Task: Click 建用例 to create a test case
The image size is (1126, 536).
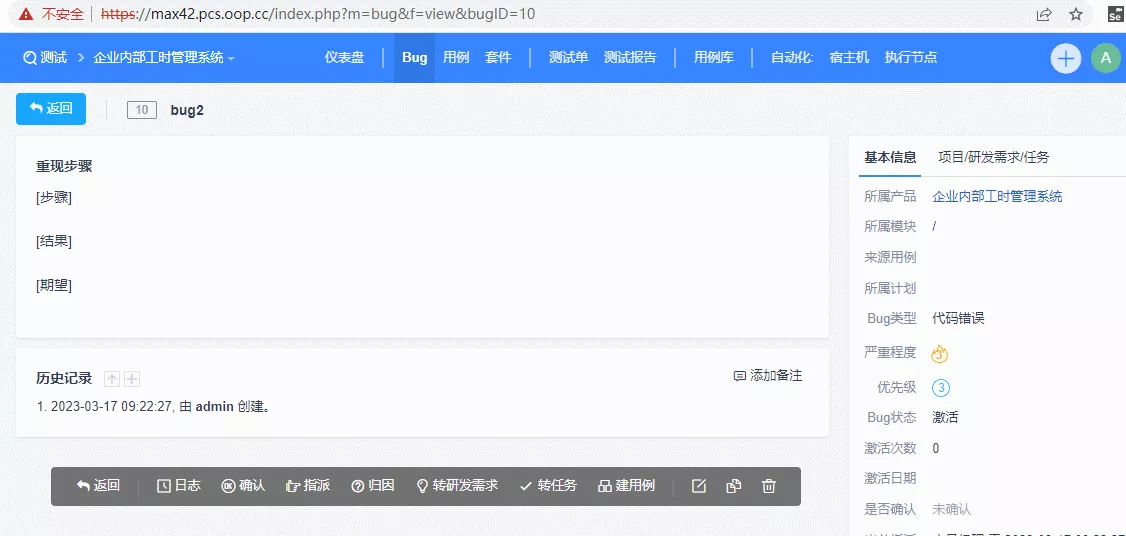Action: pos(626,486)
